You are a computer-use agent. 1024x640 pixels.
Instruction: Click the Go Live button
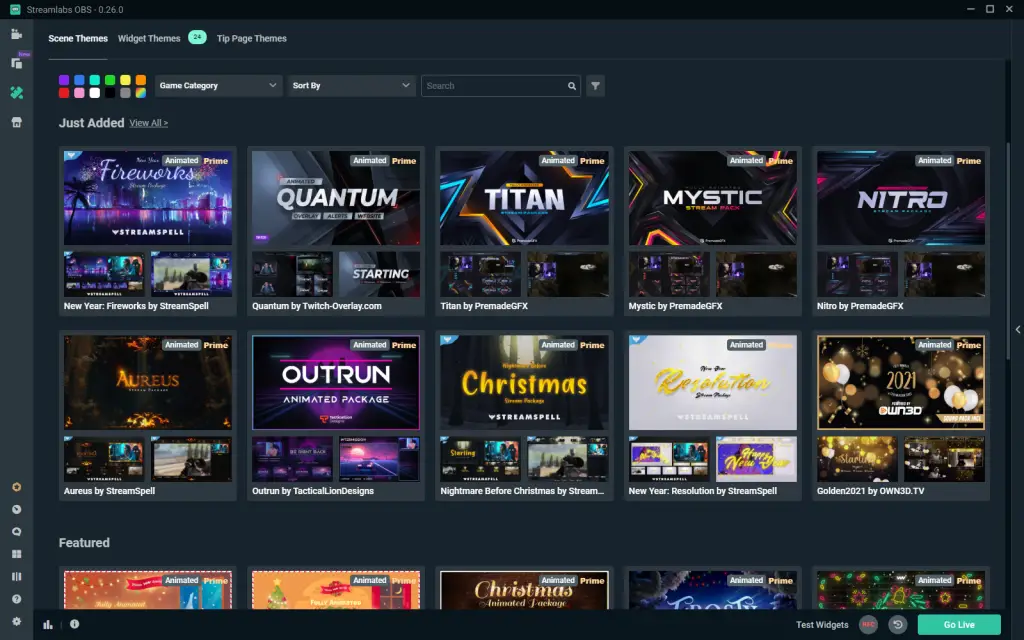[x=959, y=624]
